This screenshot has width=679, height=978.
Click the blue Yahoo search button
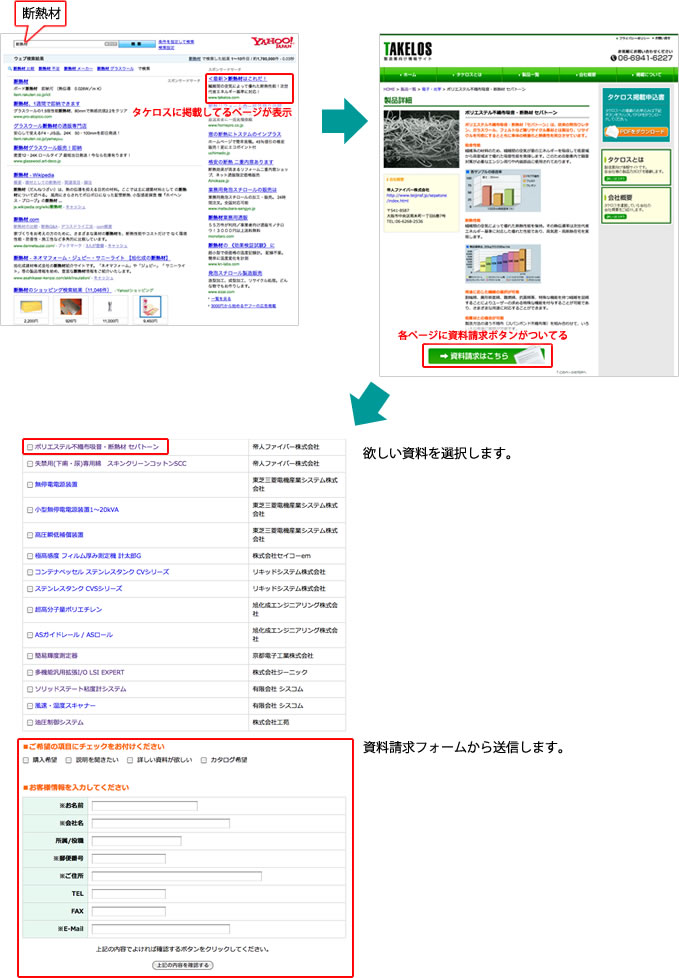[x=137, y=44]
